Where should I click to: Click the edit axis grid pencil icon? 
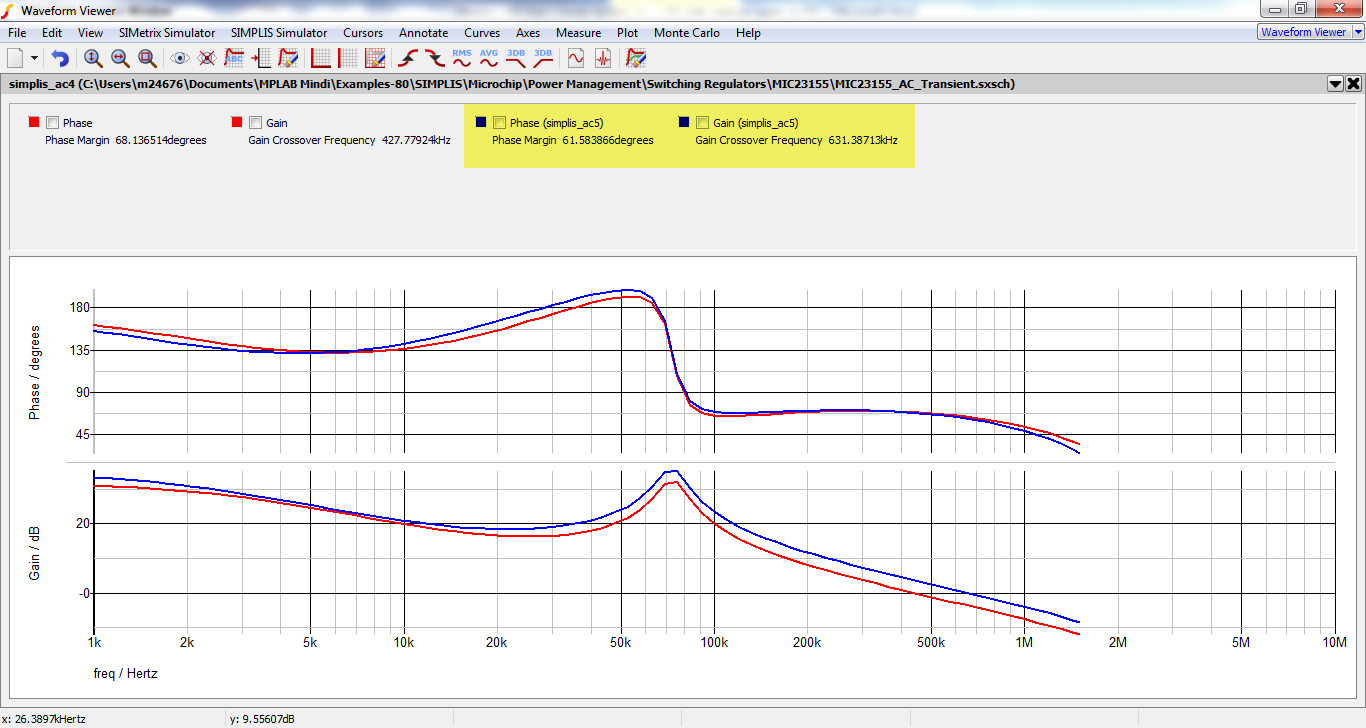(x=375, y=58)
